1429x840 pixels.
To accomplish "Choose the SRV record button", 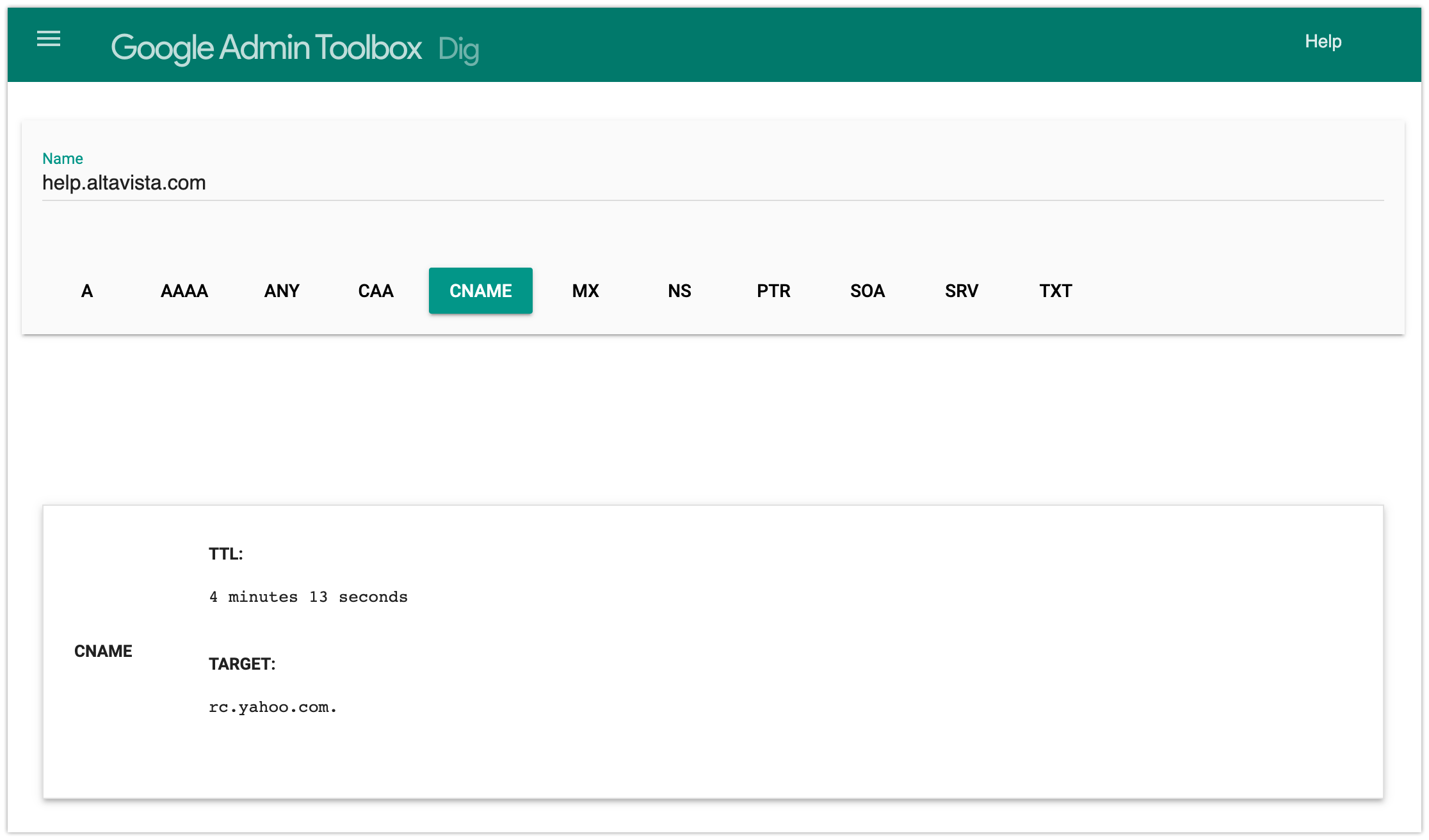I will point(962,291).
